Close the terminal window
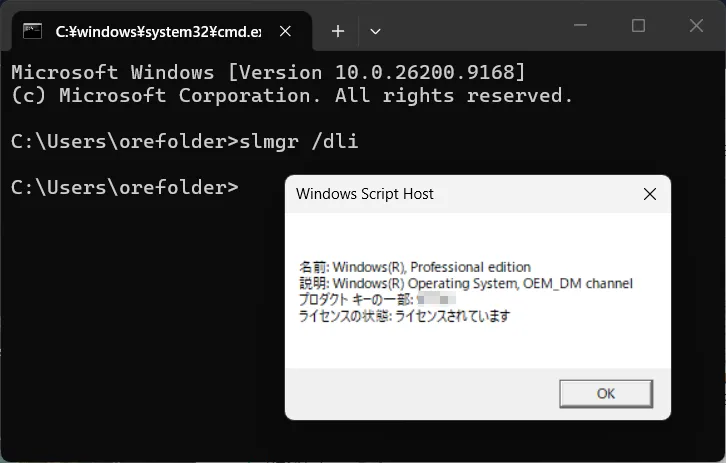Screen dimensions: 726x463 coord(696,25)
